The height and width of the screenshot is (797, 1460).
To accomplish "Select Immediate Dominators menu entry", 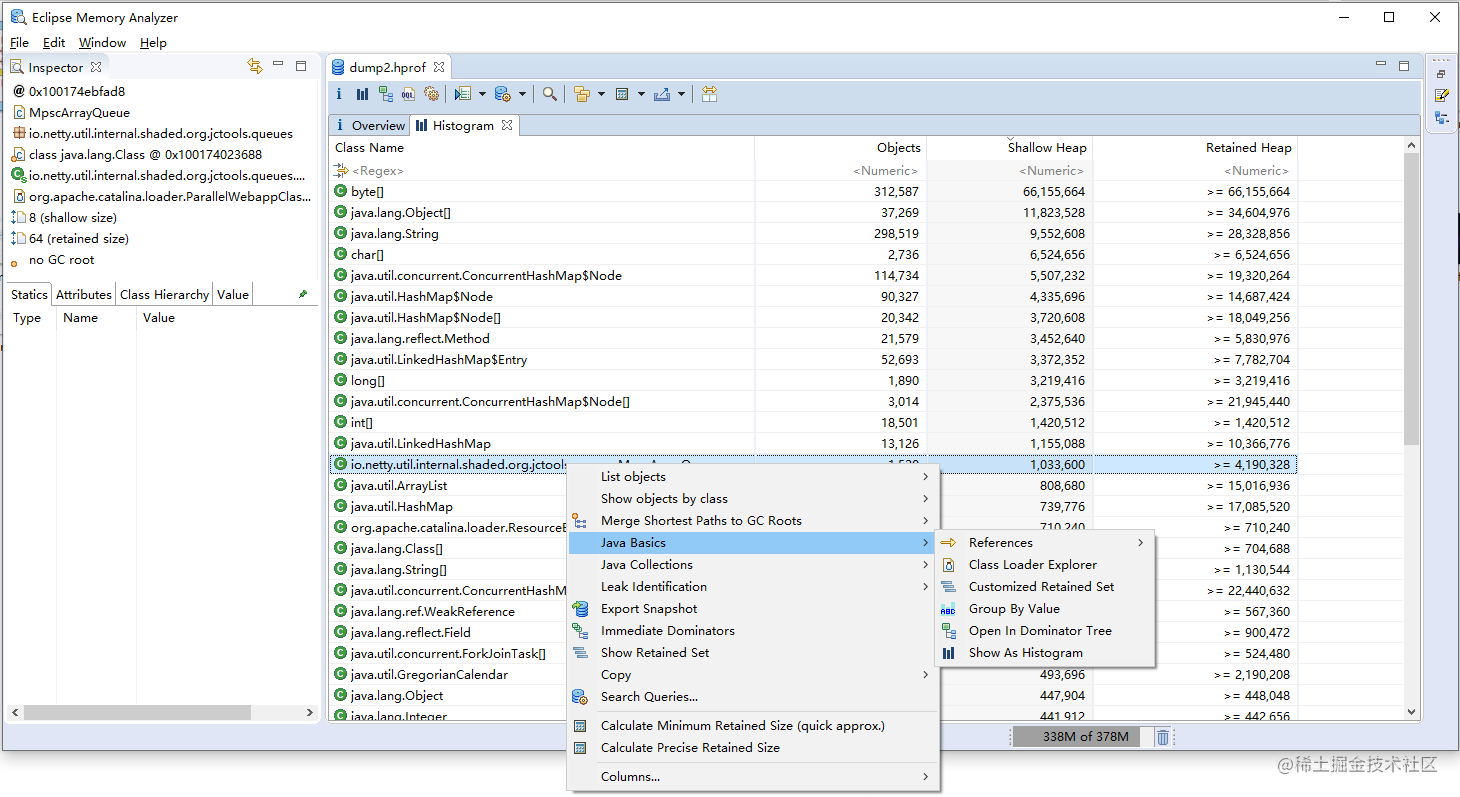I will click(752, 631).
